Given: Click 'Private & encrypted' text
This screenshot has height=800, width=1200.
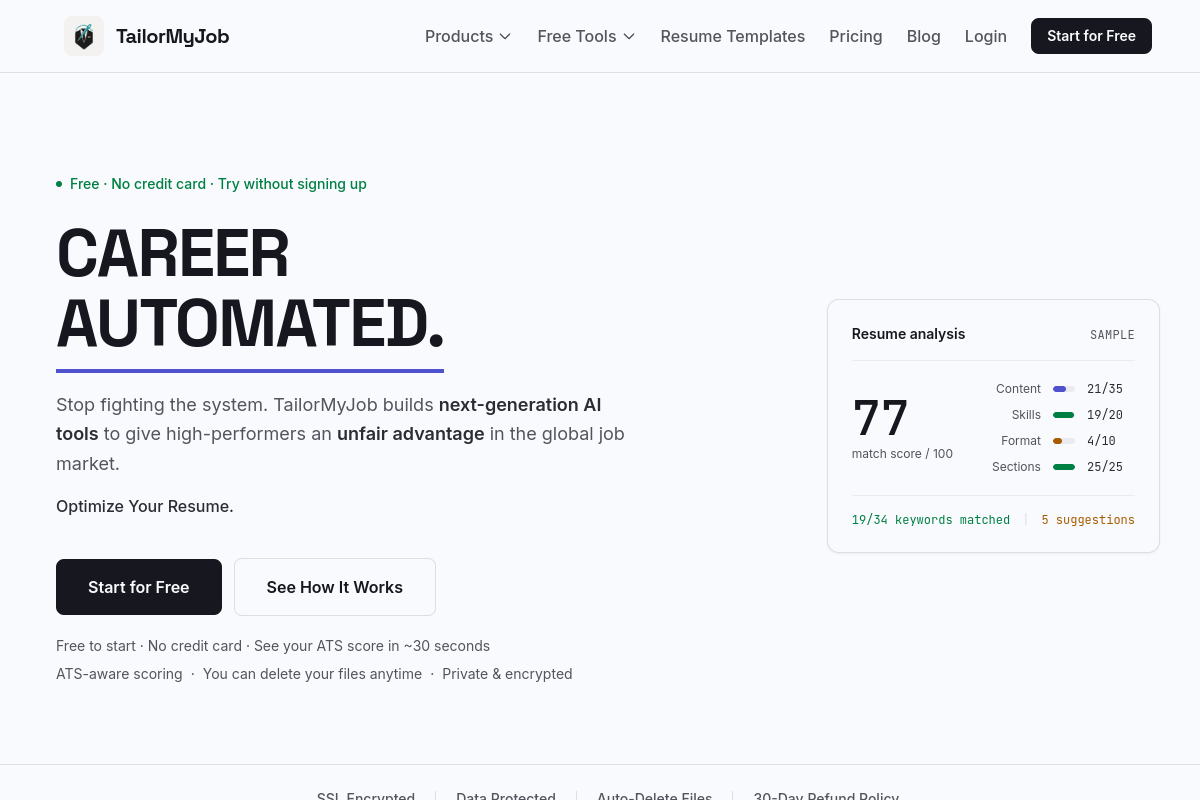Looking at the screenshot, I should click(x=507, y=674).
